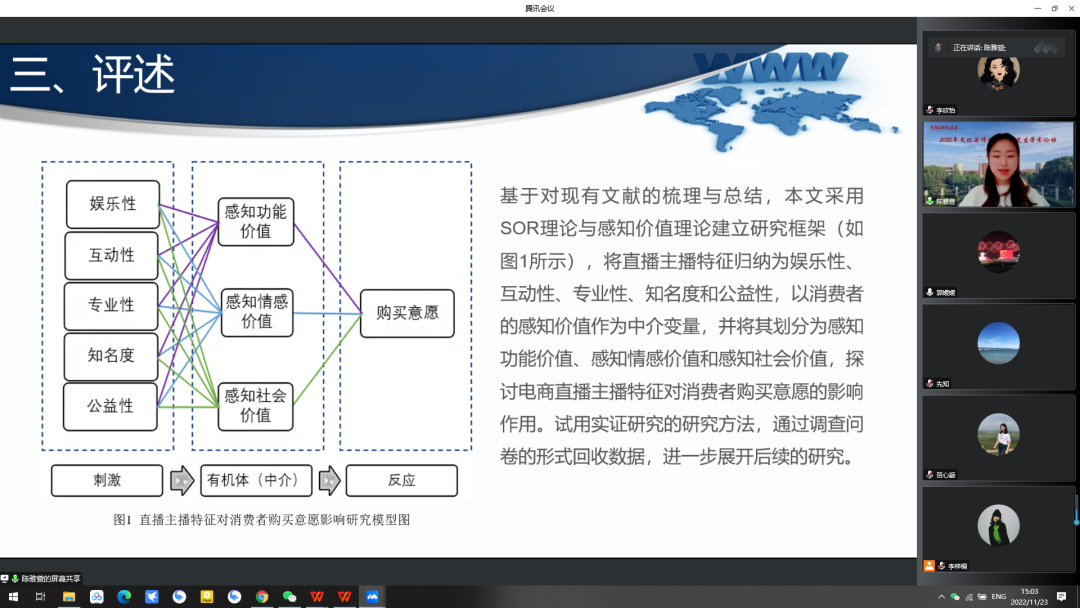Open Tencent Meeting from the taskbar
Image resolution: width=1080 pixels, height=608 pixels.
tap(371, 596)
